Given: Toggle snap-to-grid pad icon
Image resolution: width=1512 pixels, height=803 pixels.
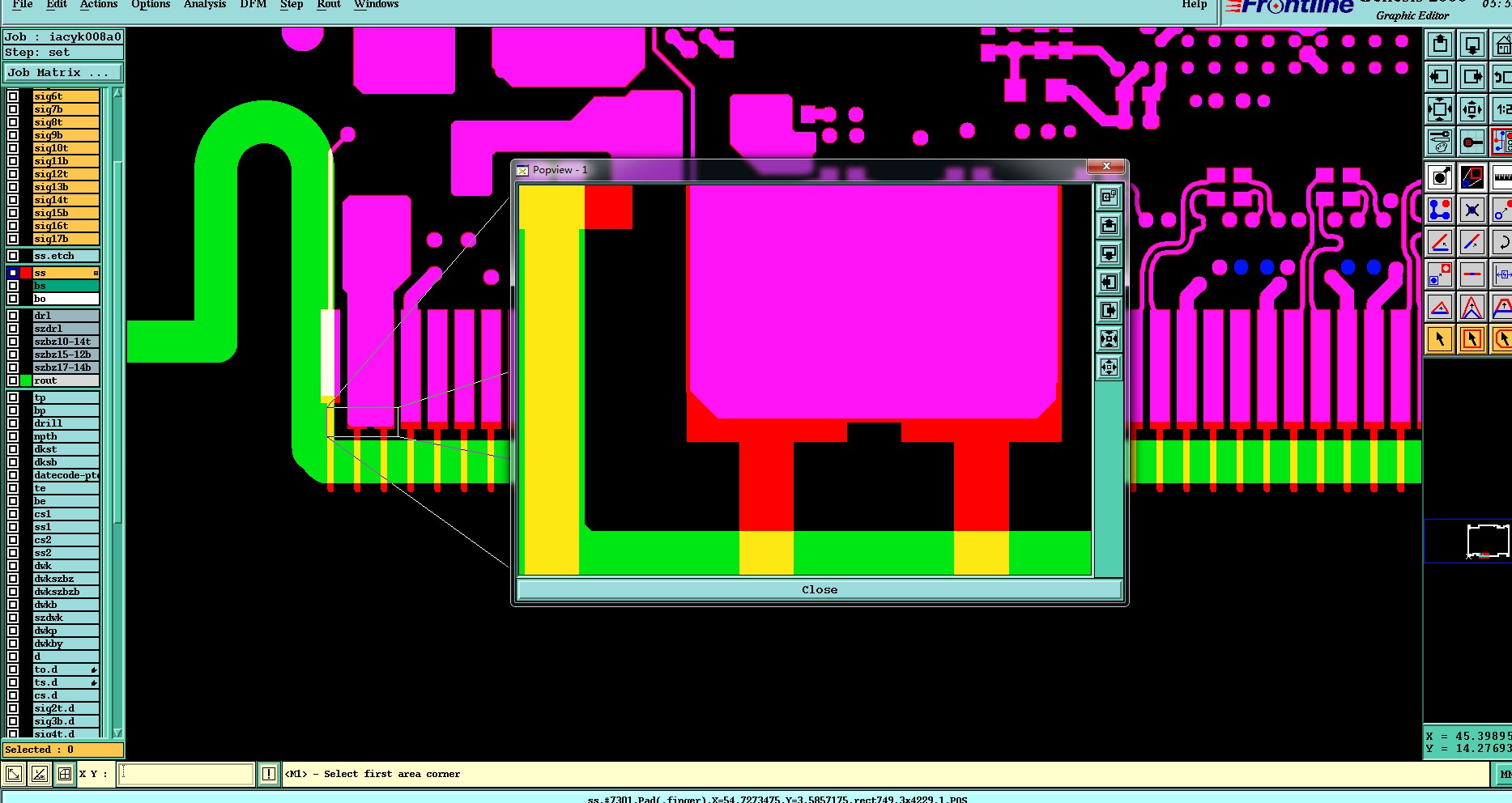Looking at the screenshot, I should tap(1472, 142).
